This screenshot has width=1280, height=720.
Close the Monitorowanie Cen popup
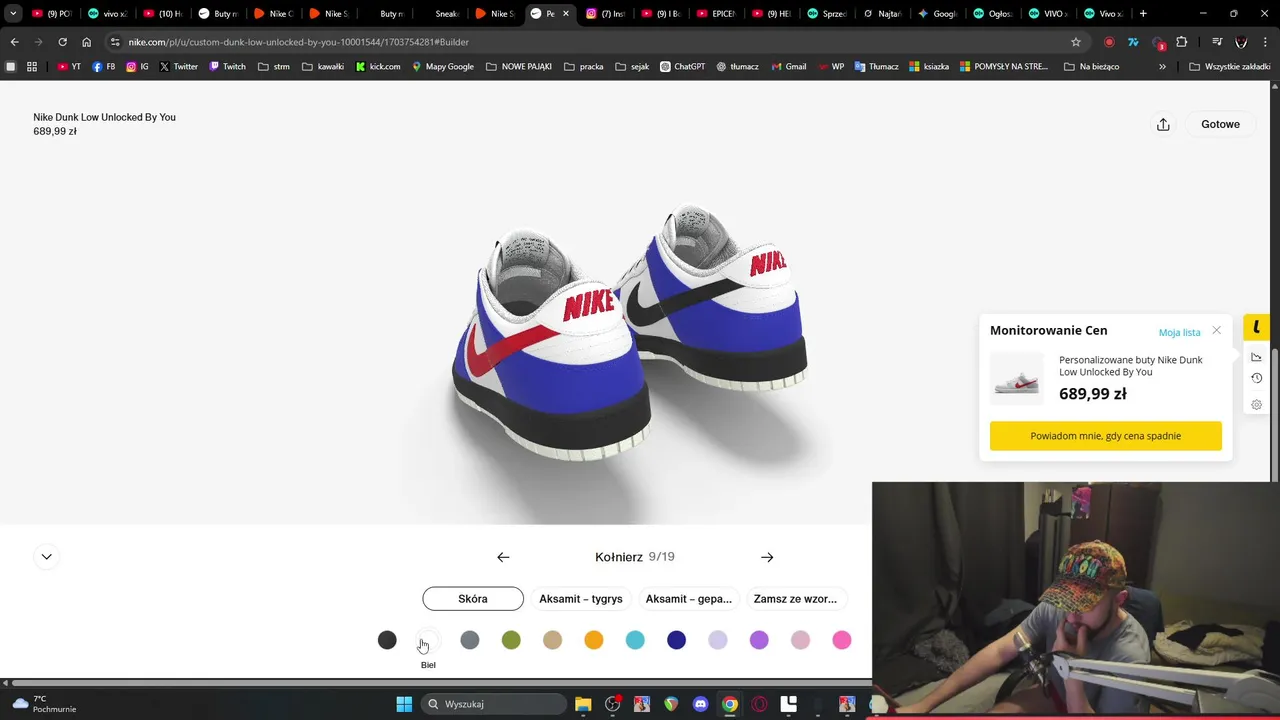[x=1216, y=330]
